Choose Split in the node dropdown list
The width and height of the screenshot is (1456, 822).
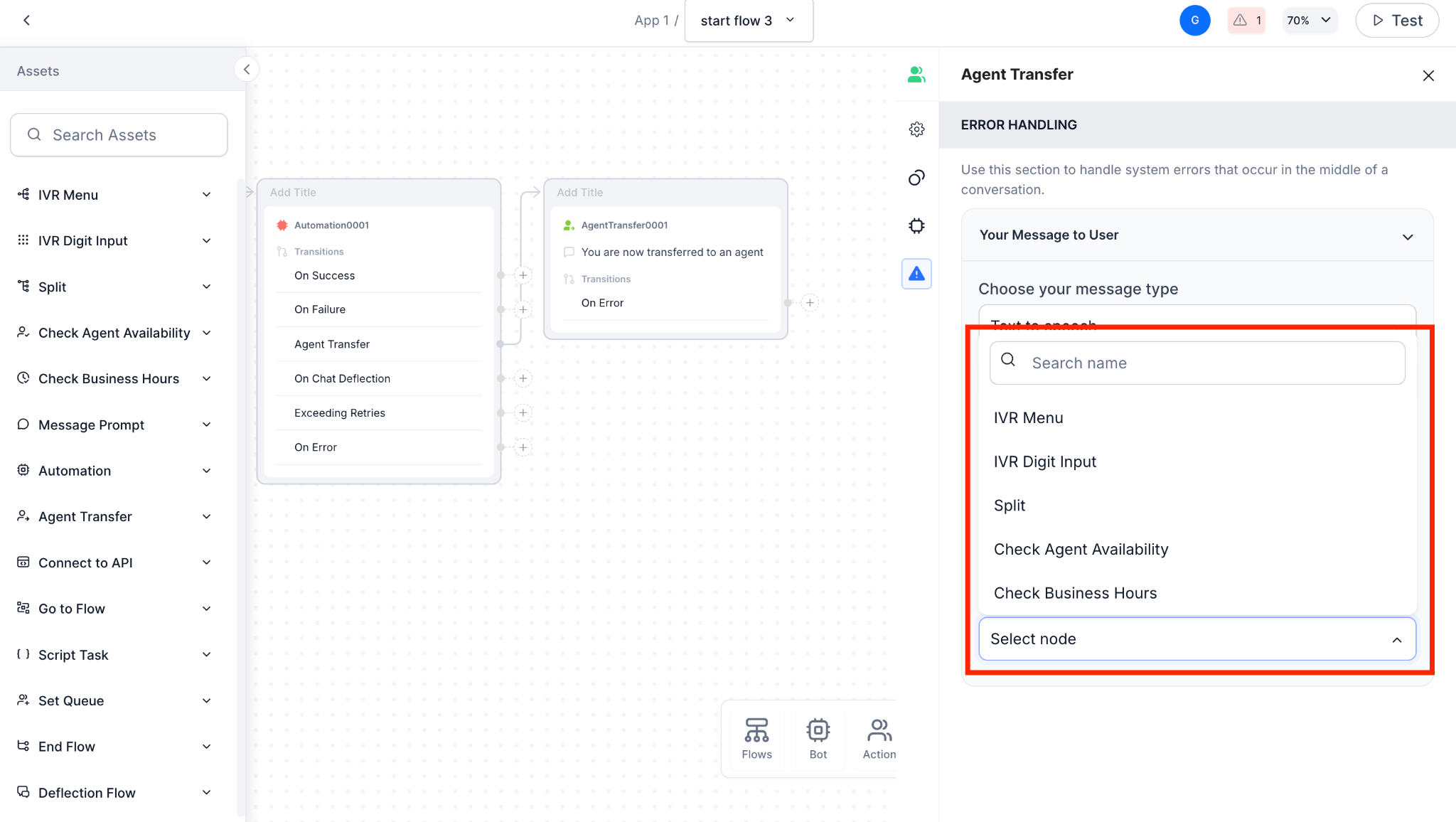click(1009, 506)
